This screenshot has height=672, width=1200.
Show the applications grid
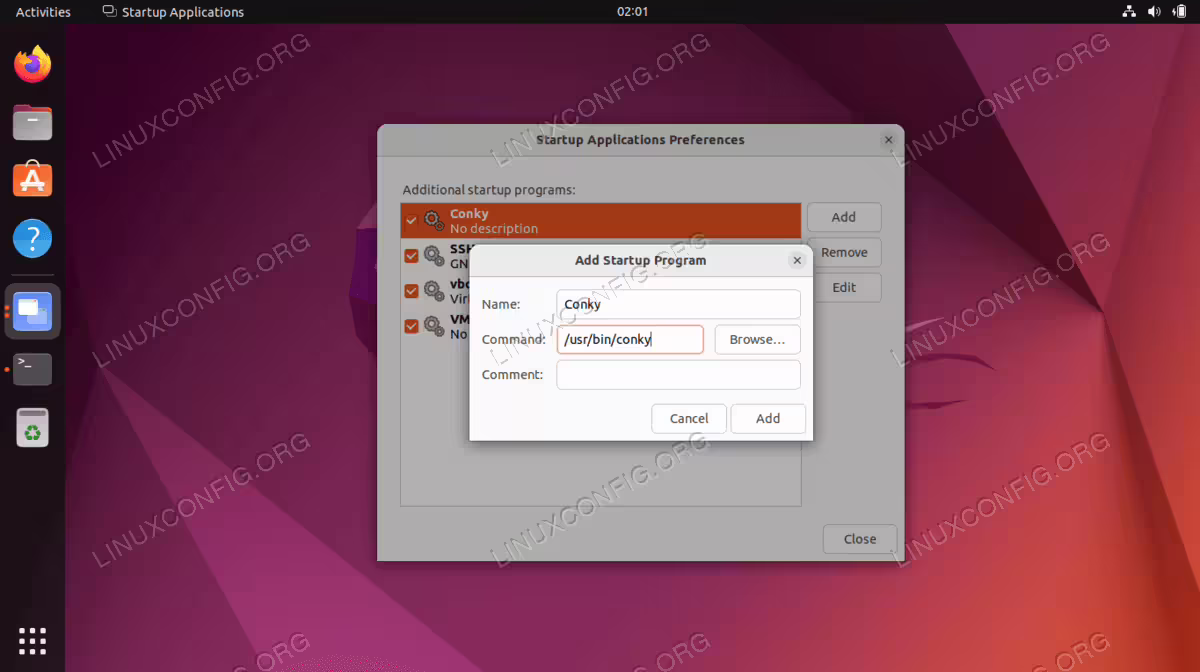click(x=33, y=640)
